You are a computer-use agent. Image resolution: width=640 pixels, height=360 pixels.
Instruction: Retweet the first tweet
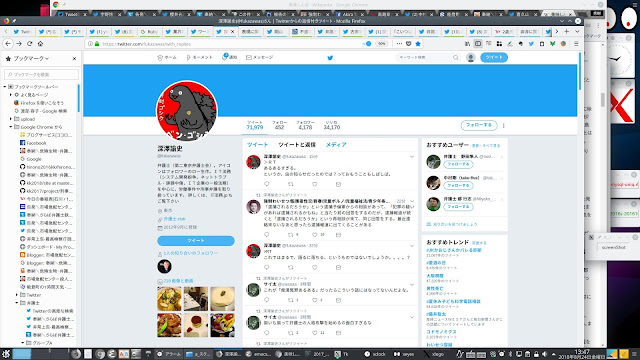pos(291,184)
